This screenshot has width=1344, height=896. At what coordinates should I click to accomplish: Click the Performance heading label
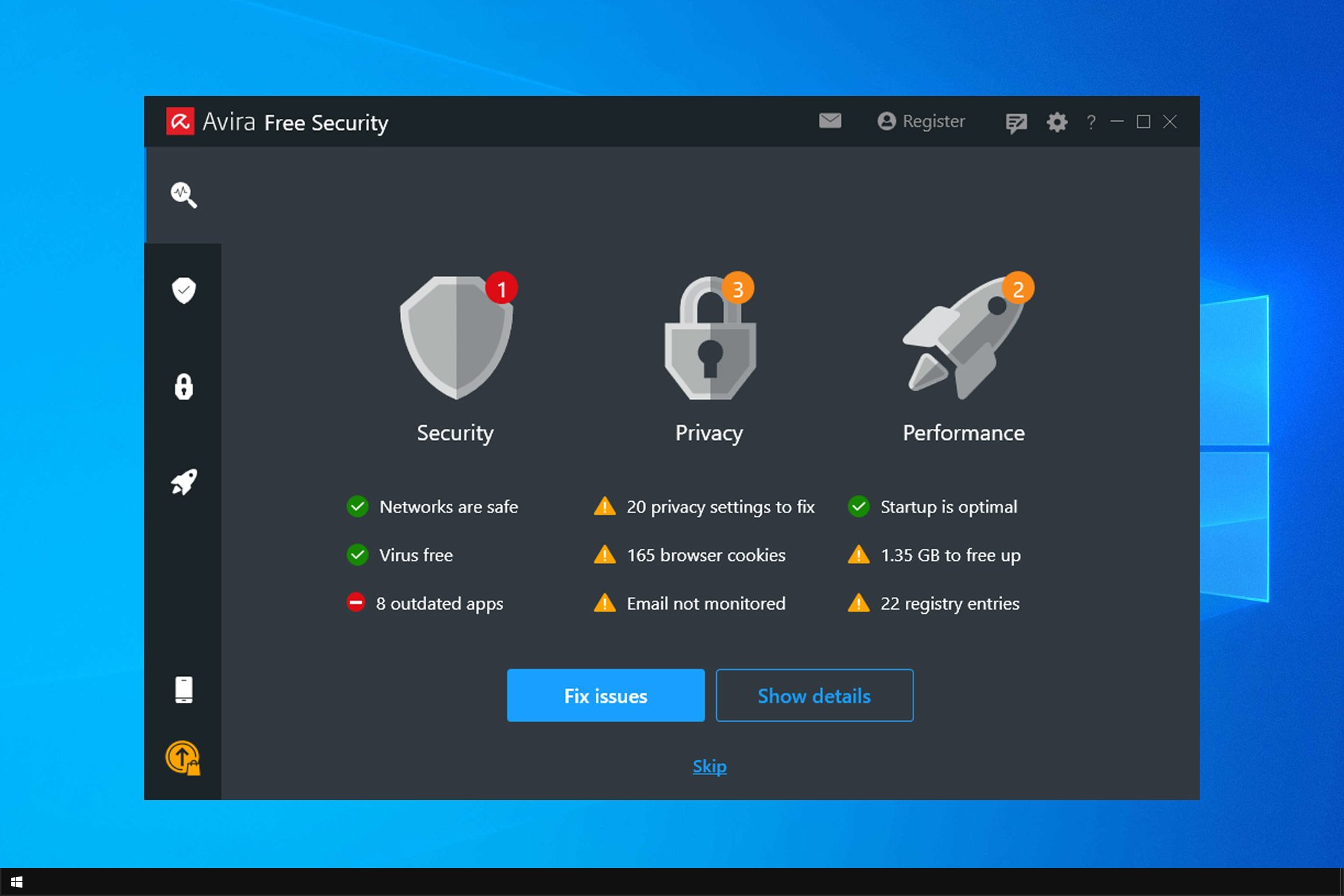pyautogui.click(x=963, y=433)
